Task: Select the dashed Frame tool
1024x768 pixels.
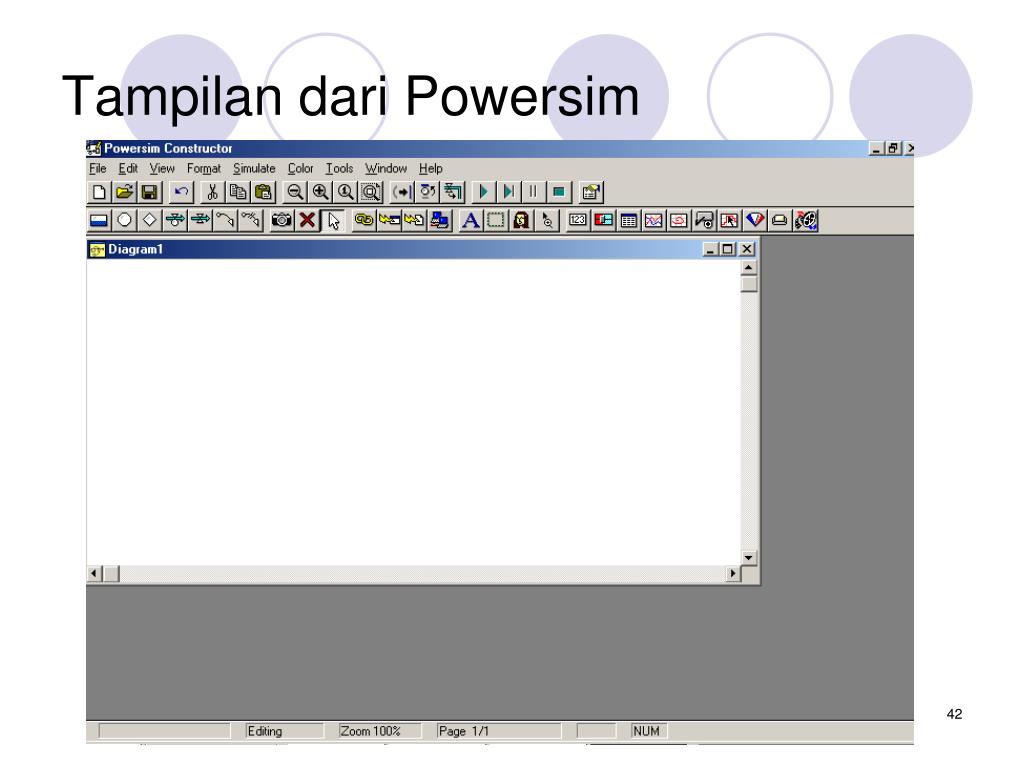Action: 496,221
